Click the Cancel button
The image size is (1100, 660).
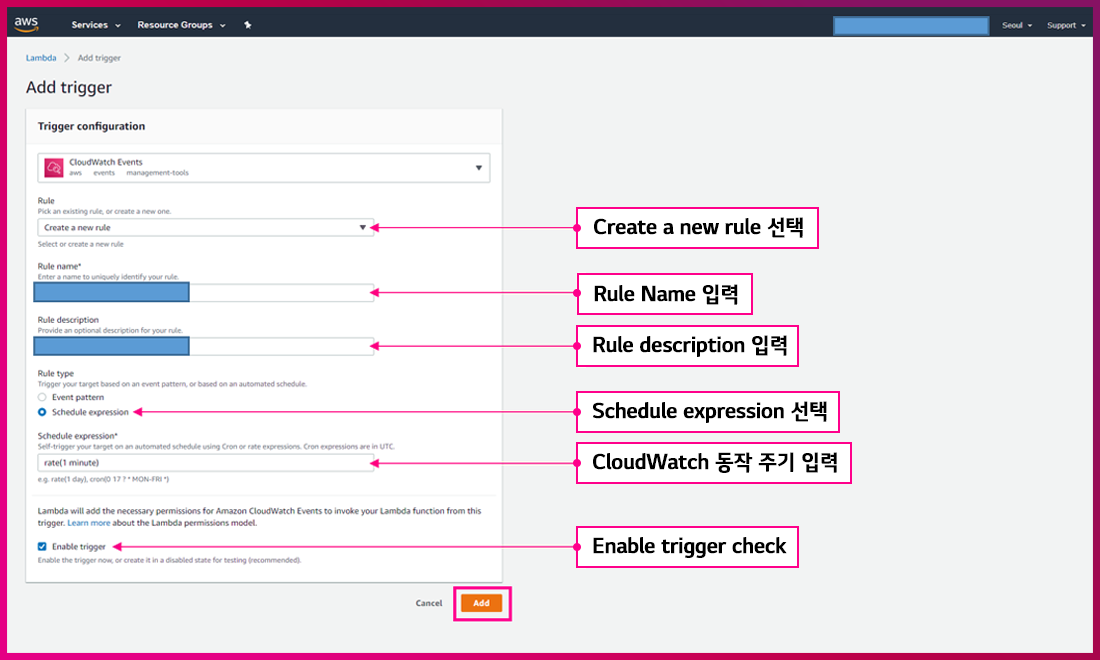pos(429,603)
